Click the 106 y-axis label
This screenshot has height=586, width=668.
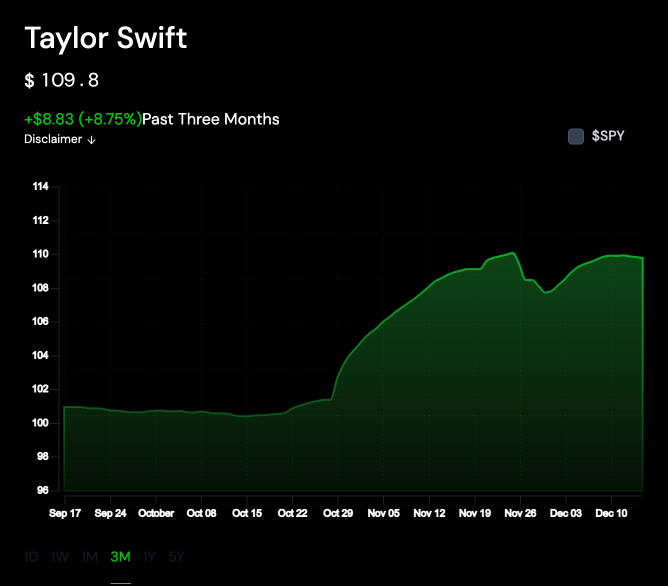point(41,322)
